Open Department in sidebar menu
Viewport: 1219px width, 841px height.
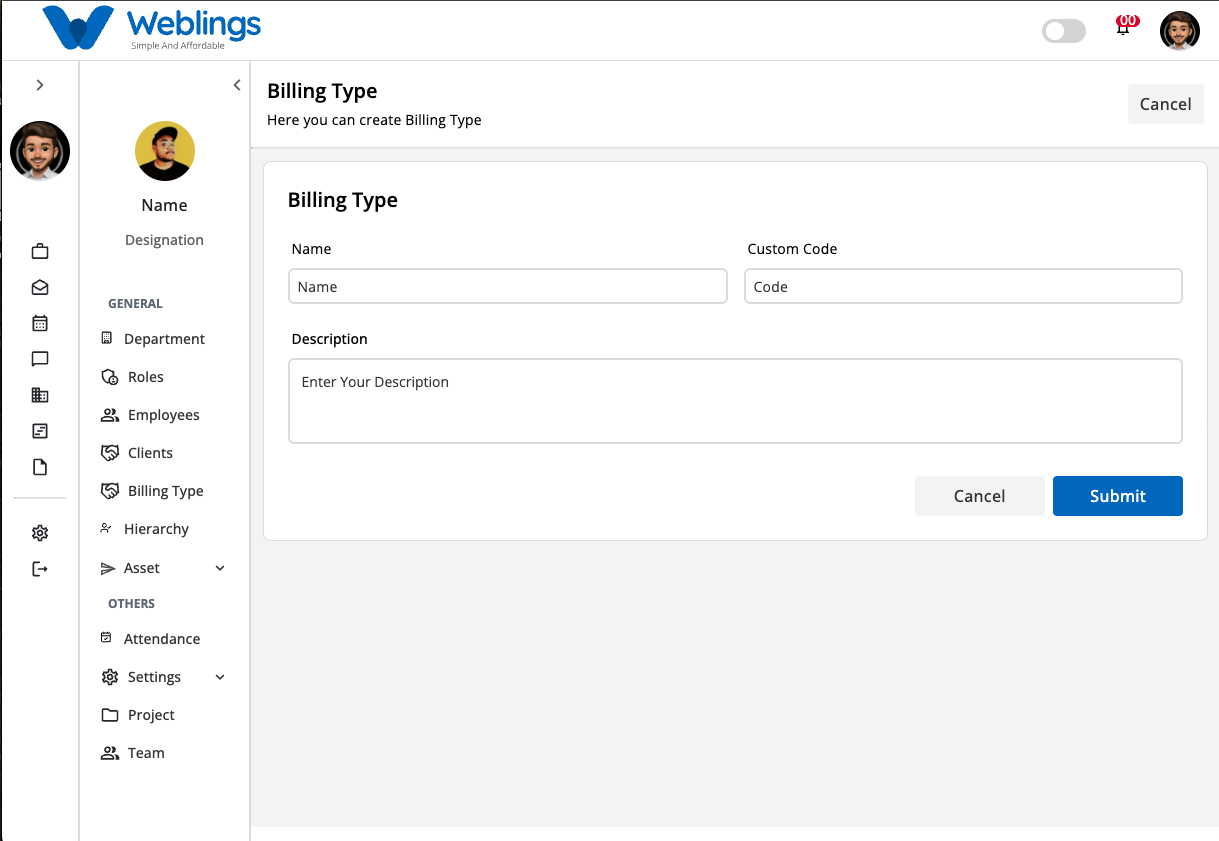pyautogui.click(x=164, y=339)
